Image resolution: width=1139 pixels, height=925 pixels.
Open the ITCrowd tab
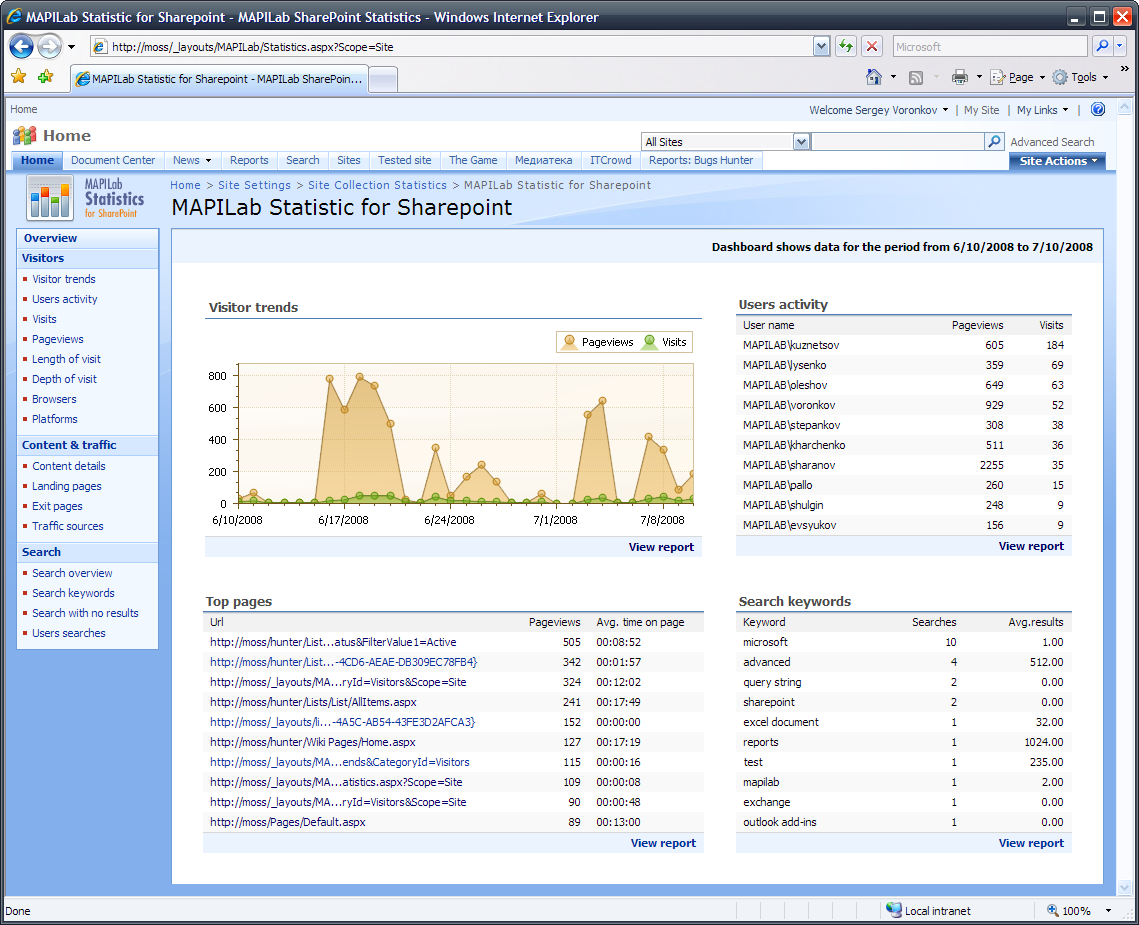610,160
